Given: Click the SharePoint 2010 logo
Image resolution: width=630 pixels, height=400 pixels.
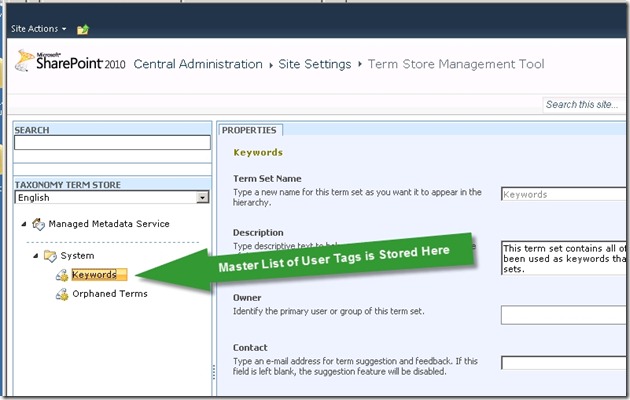Looking at the screenshot, I should [70, 61].
